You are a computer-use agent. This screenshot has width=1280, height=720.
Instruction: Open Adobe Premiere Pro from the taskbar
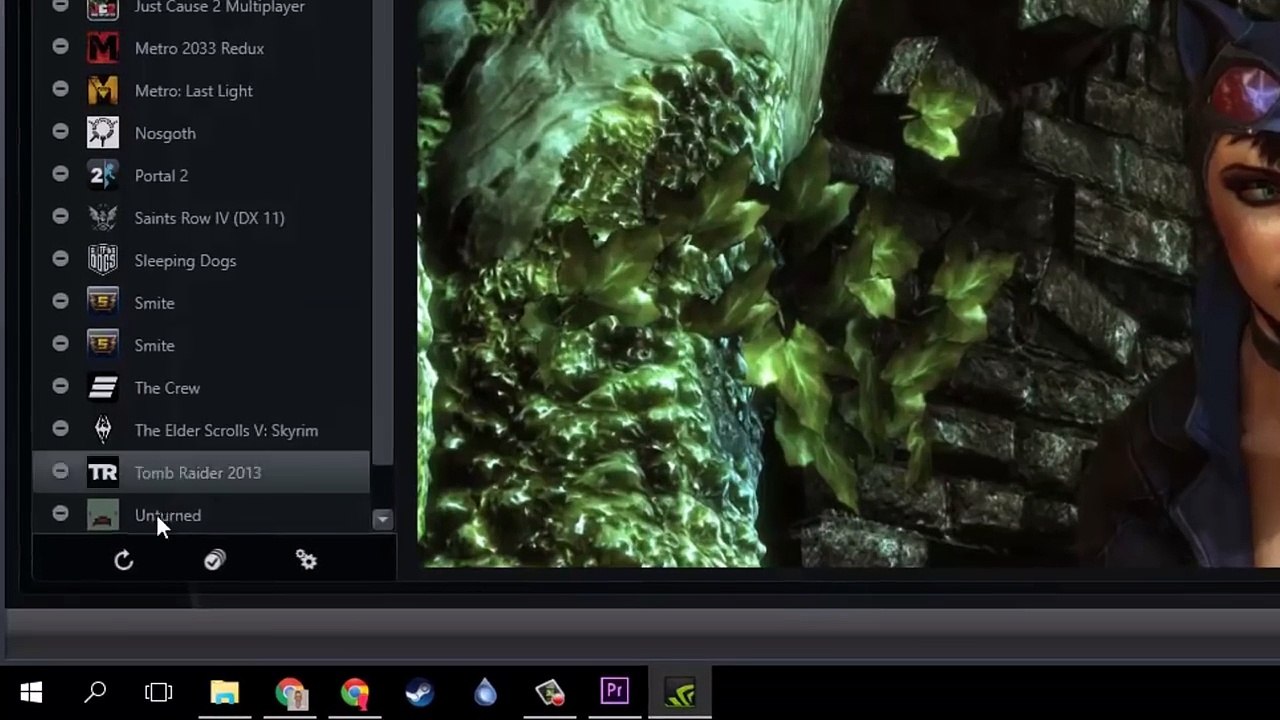pos(615,692)
